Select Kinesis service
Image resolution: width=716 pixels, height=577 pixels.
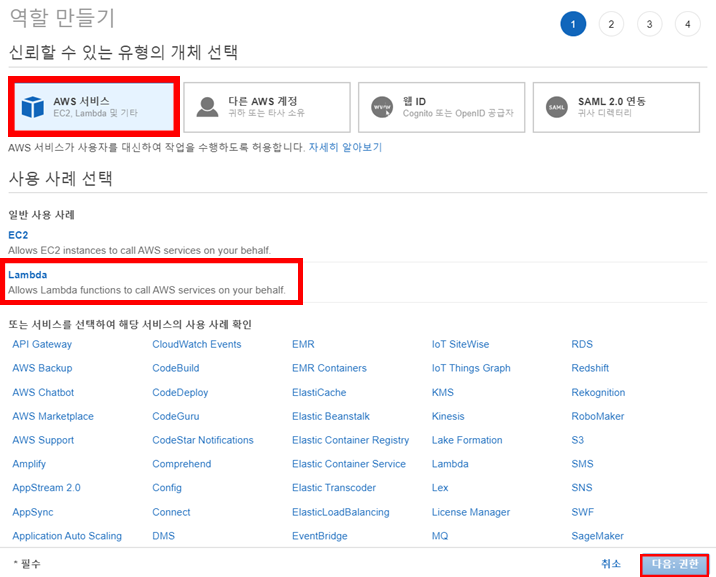point(448,416)
